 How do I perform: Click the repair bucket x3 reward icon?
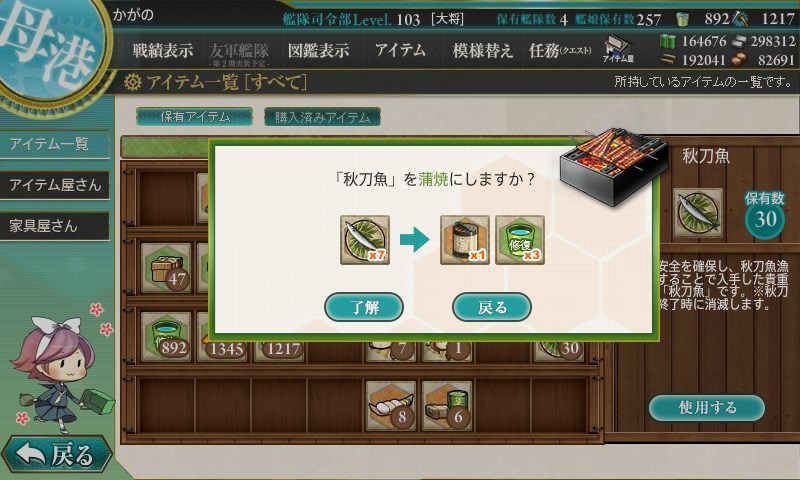coord(520,240)
